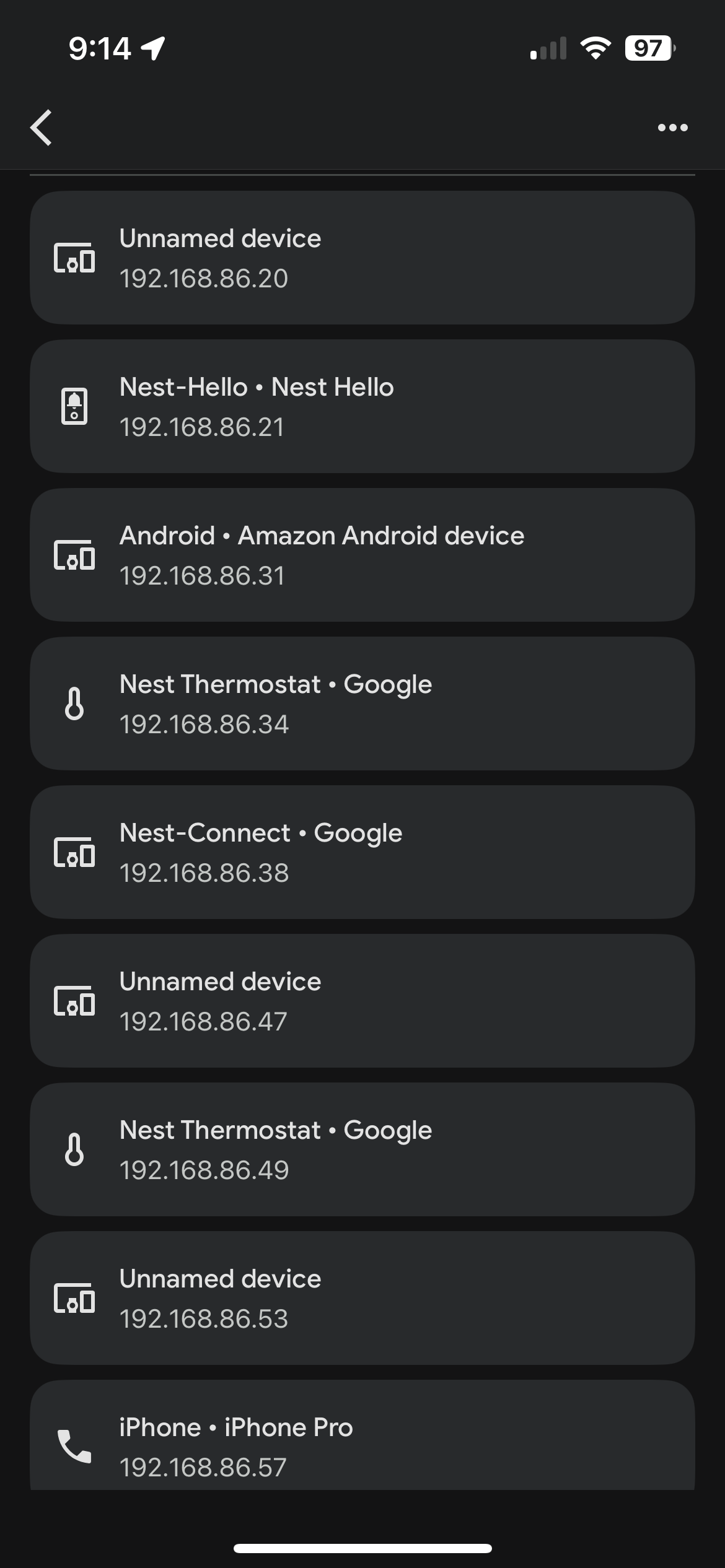Tap the back arrow icon
The image size is (725, 1568).
click(x=42, y=128)
